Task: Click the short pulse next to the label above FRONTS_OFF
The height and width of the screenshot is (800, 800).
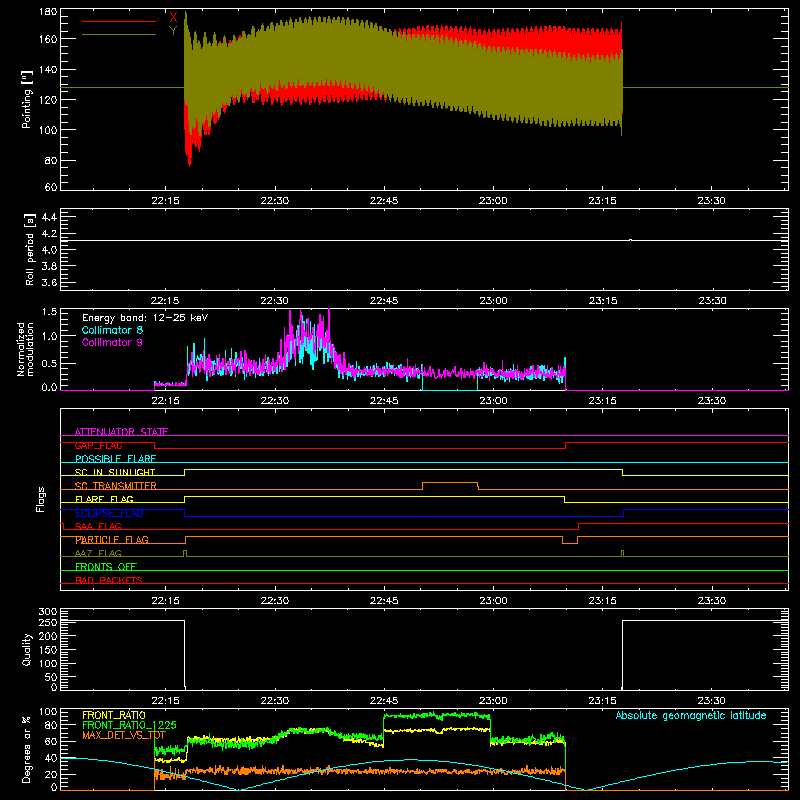Action: (x=185, y=553)
